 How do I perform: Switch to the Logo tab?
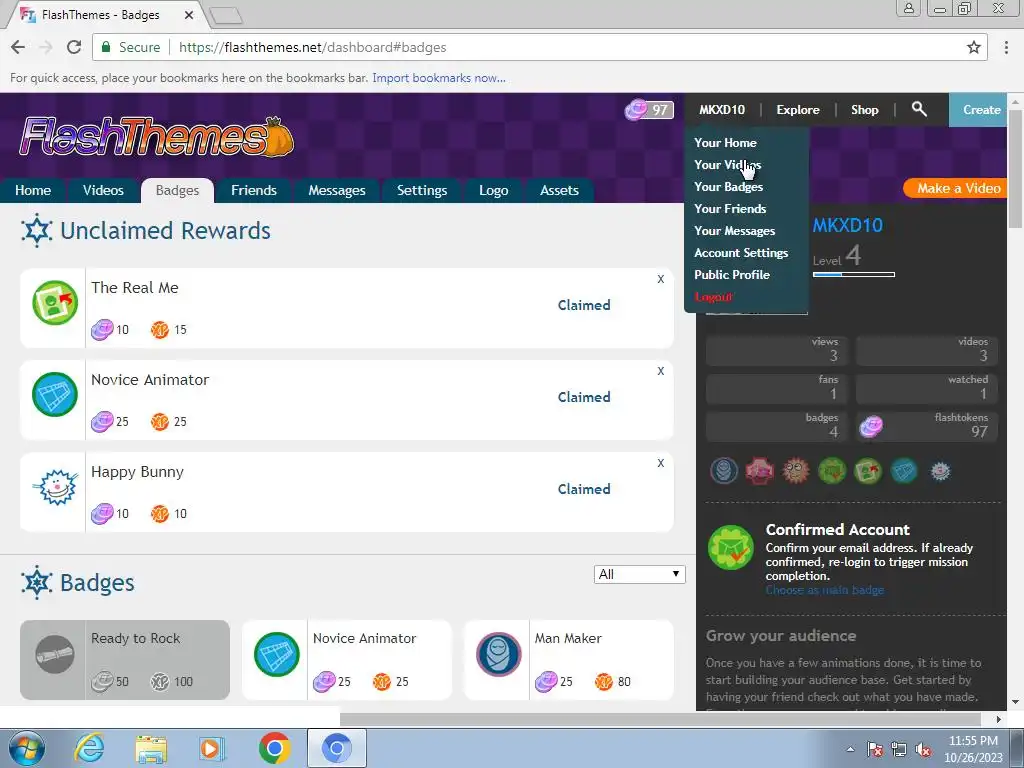point(493,190)
